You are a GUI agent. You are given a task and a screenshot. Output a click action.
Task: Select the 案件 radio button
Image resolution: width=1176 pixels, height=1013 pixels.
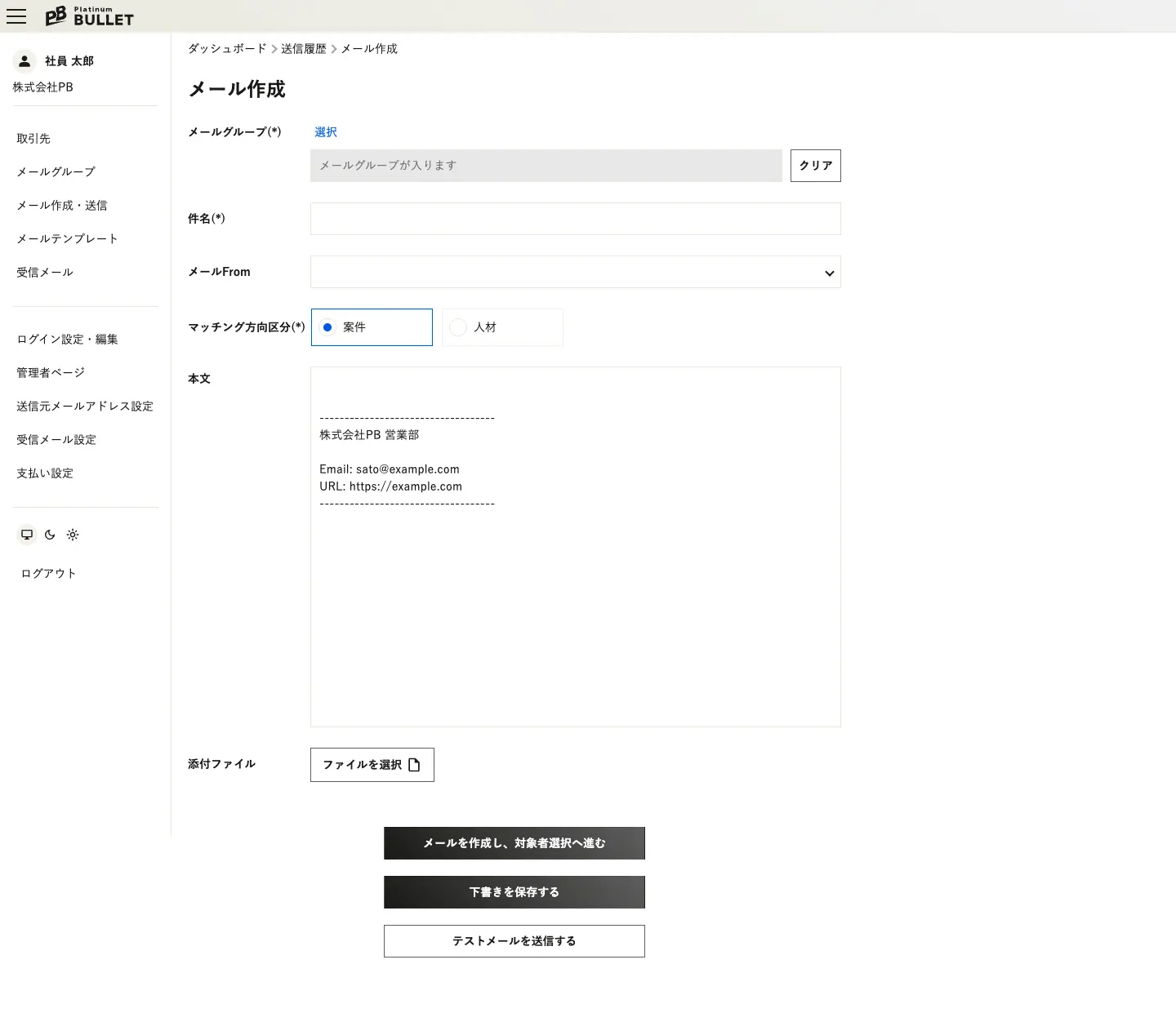coord(327,327)
